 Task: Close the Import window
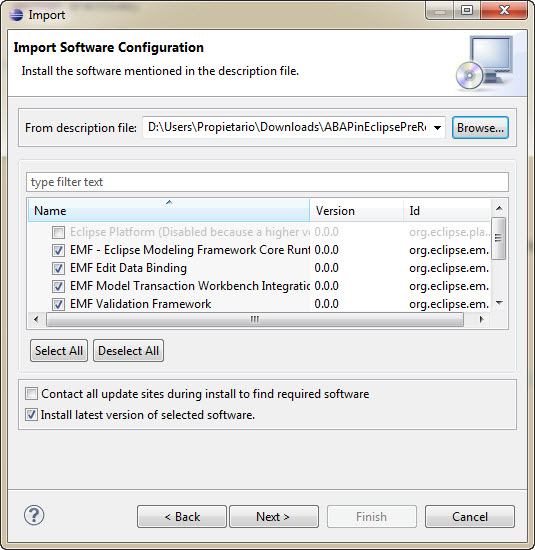pyautogui.click(x=504, y=11)
